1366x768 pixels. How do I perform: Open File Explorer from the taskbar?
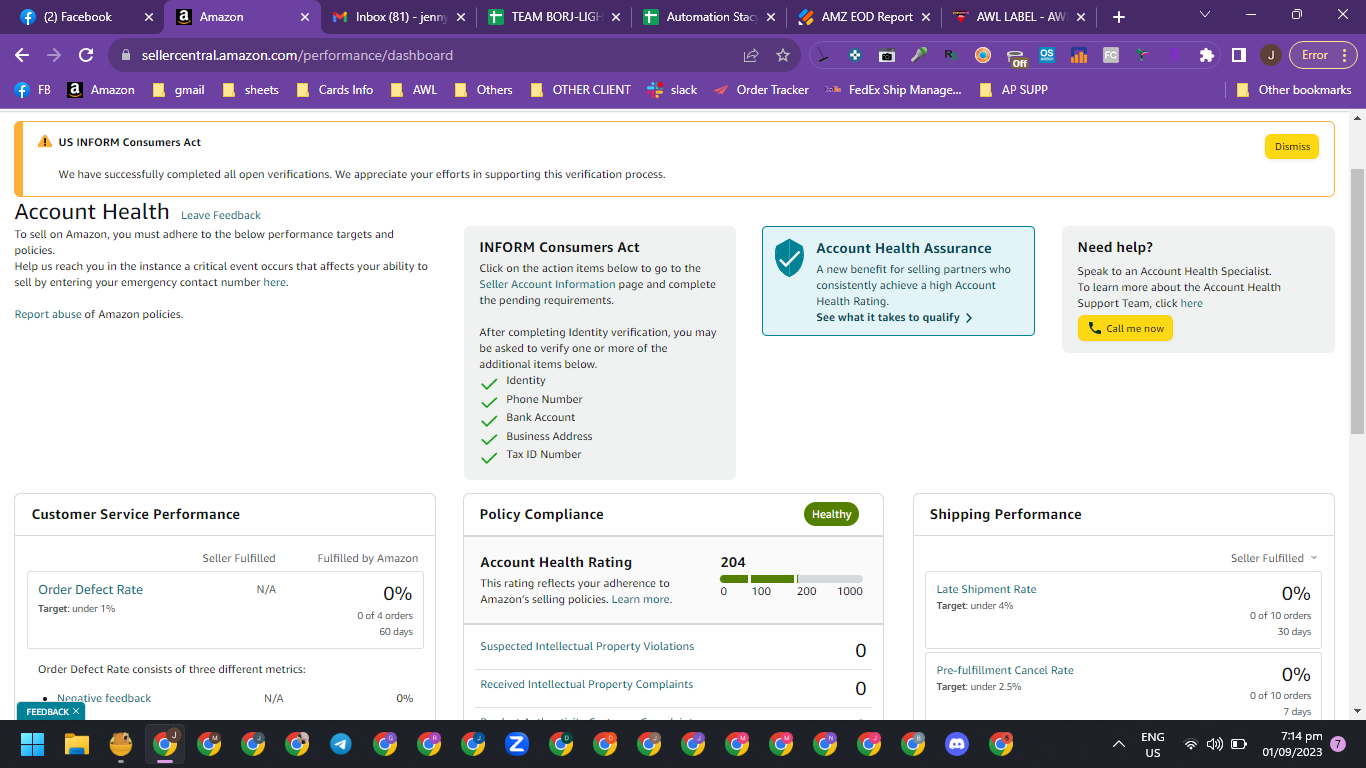pyautogui.click(x=77, y=744)
